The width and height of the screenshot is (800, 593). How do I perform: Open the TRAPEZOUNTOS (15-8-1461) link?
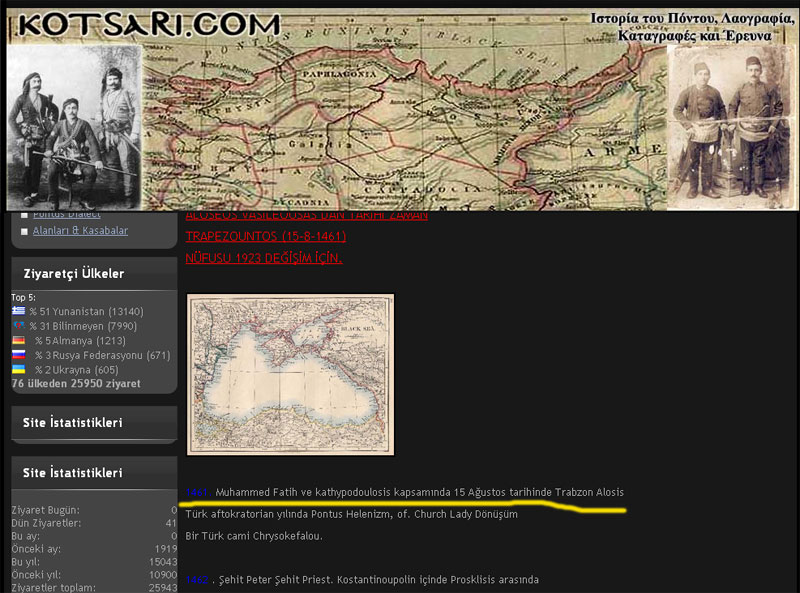265,237
